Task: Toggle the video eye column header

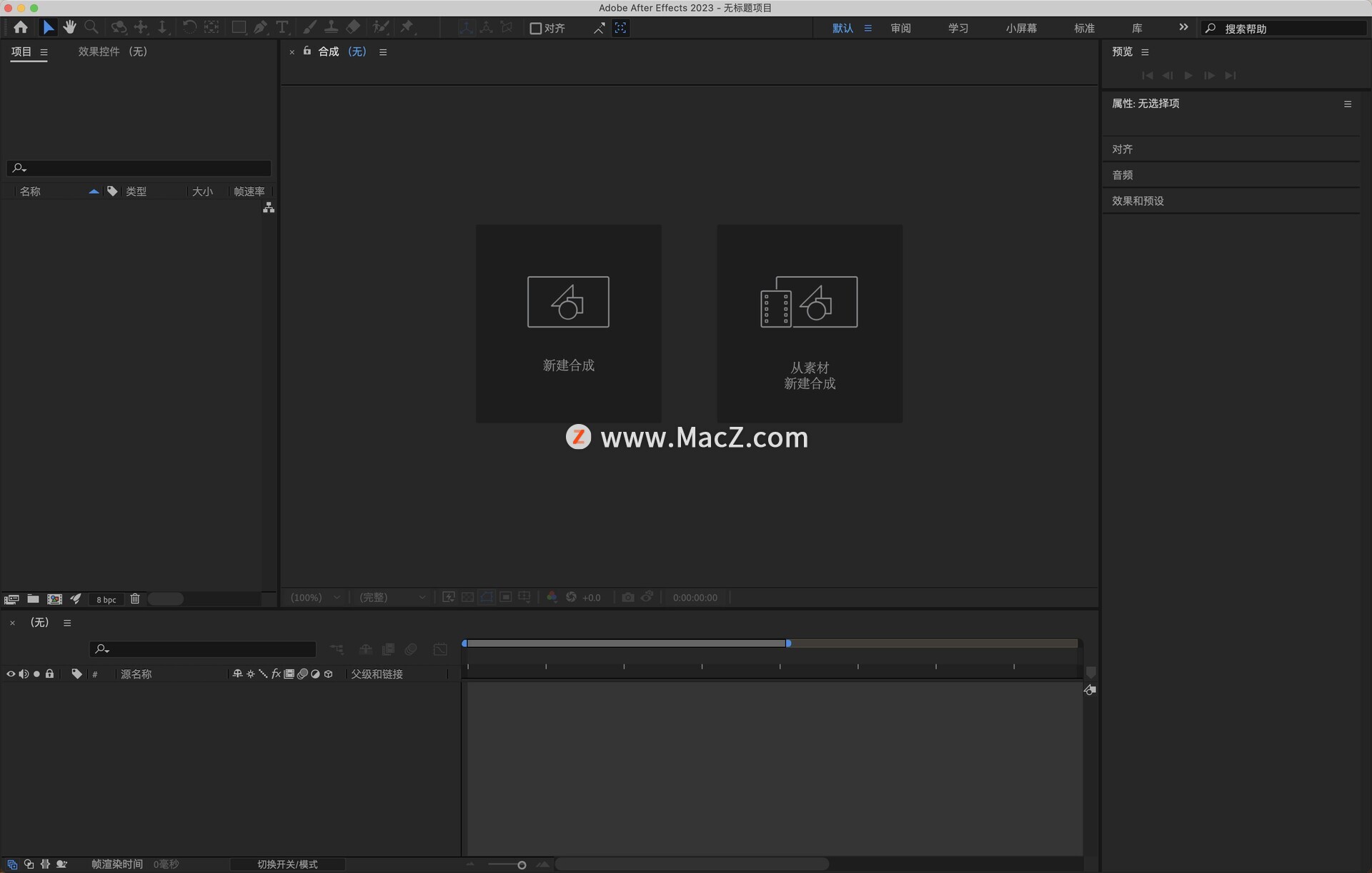Action: pos(11,674)
